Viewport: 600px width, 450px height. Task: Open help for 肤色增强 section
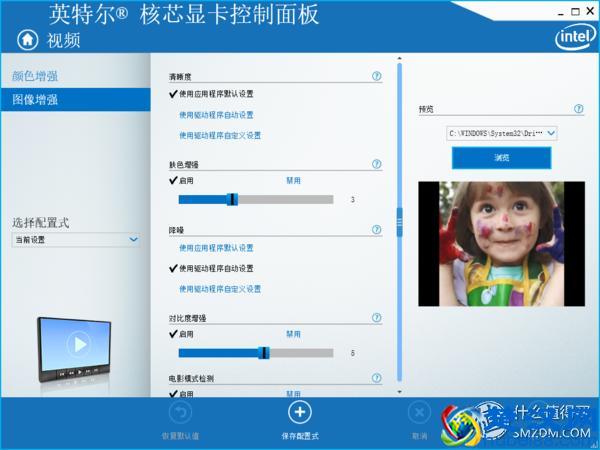[x=377, y=164]
